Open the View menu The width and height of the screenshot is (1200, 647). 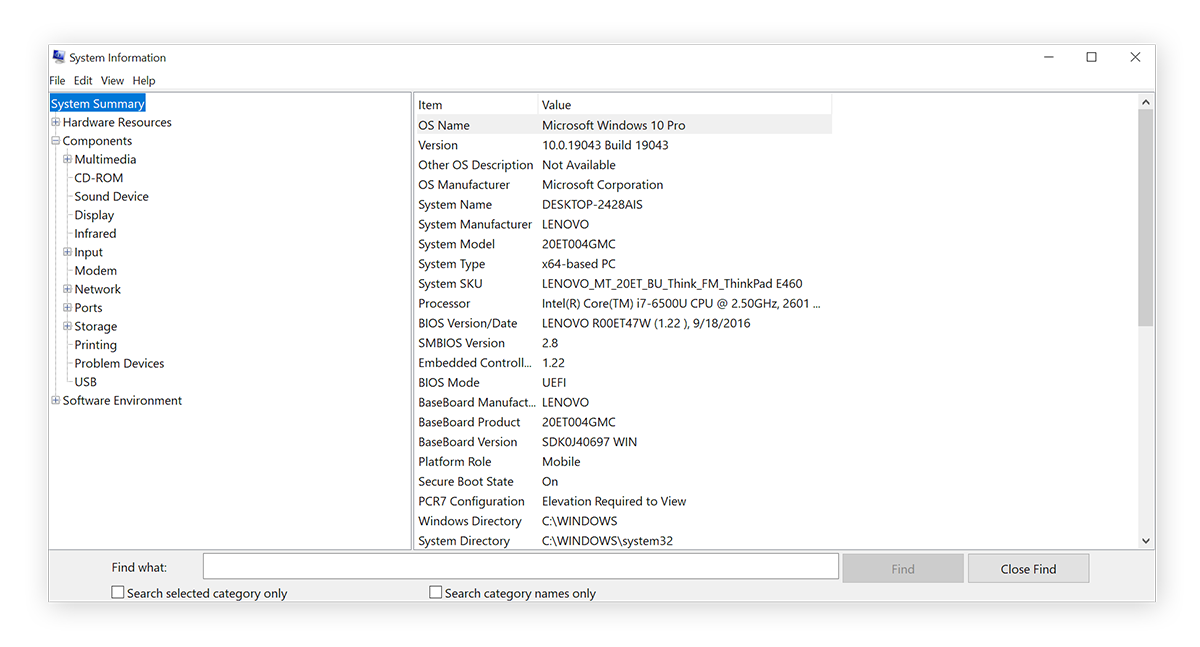[112, 80]
